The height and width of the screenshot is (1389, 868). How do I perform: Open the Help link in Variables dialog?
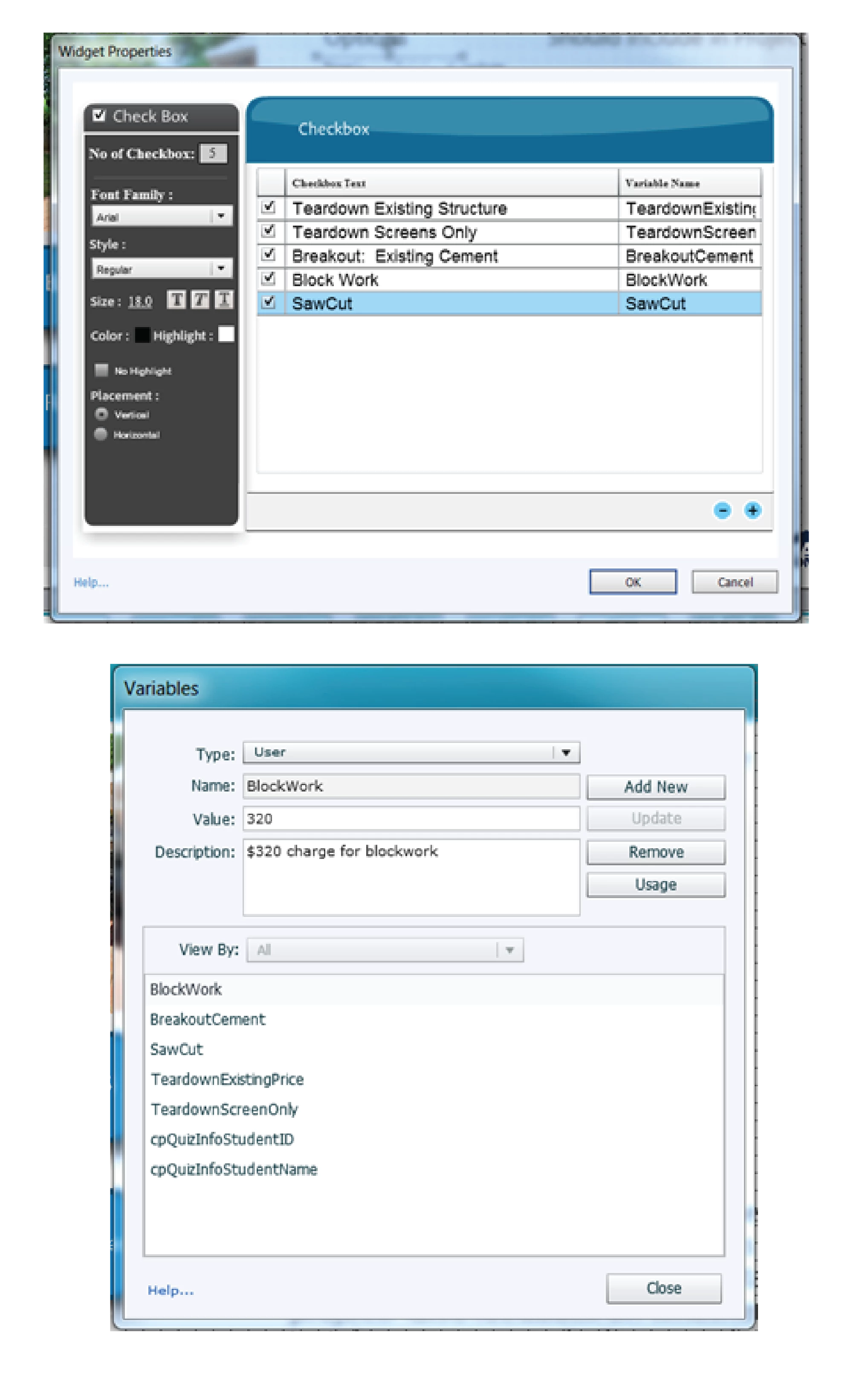[171, 1290]
